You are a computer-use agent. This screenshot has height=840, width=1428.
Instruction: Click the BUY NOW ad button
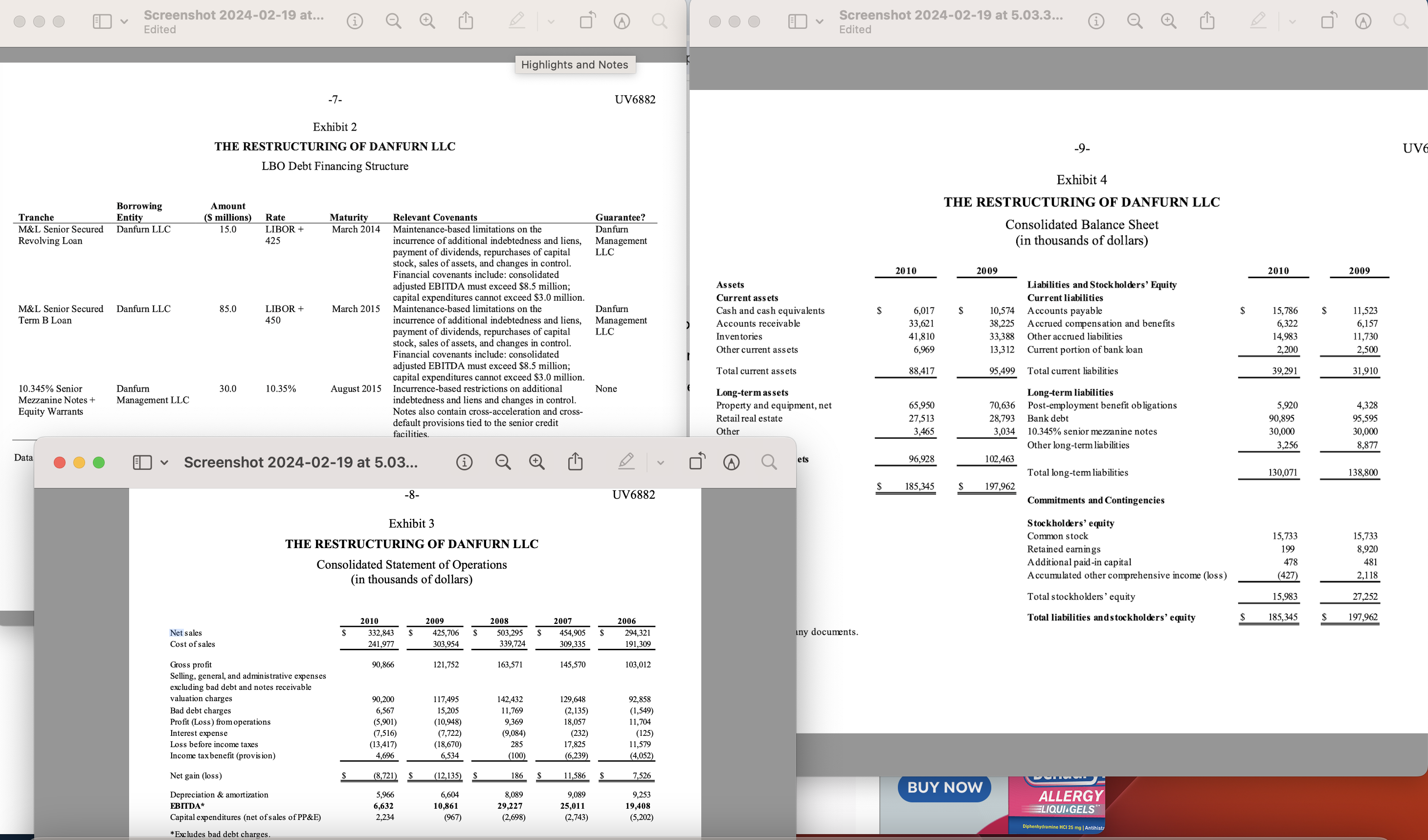945,787
